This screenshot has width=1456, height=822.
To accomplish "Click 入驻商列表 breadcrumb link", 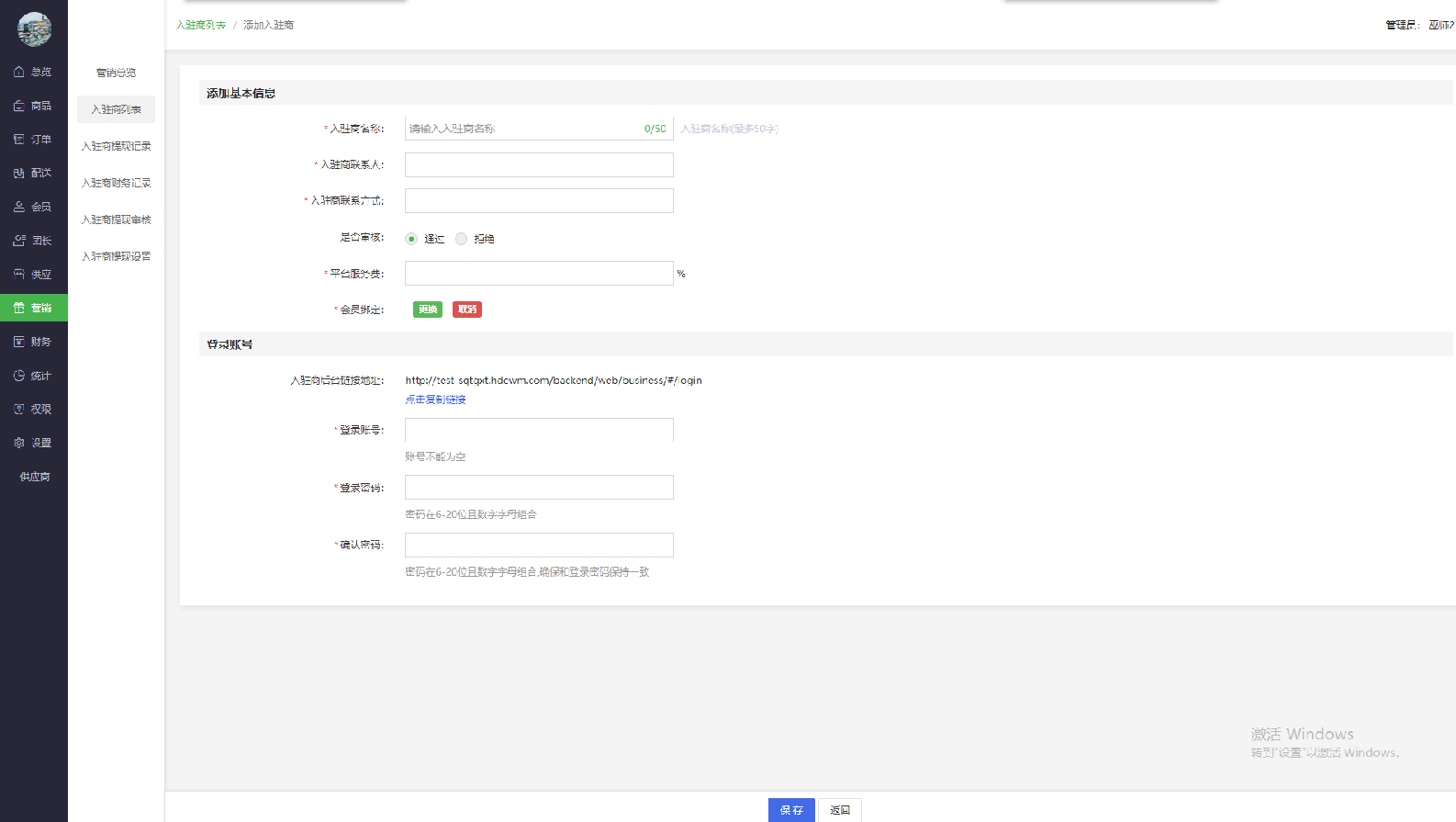I will pos(201,25).
